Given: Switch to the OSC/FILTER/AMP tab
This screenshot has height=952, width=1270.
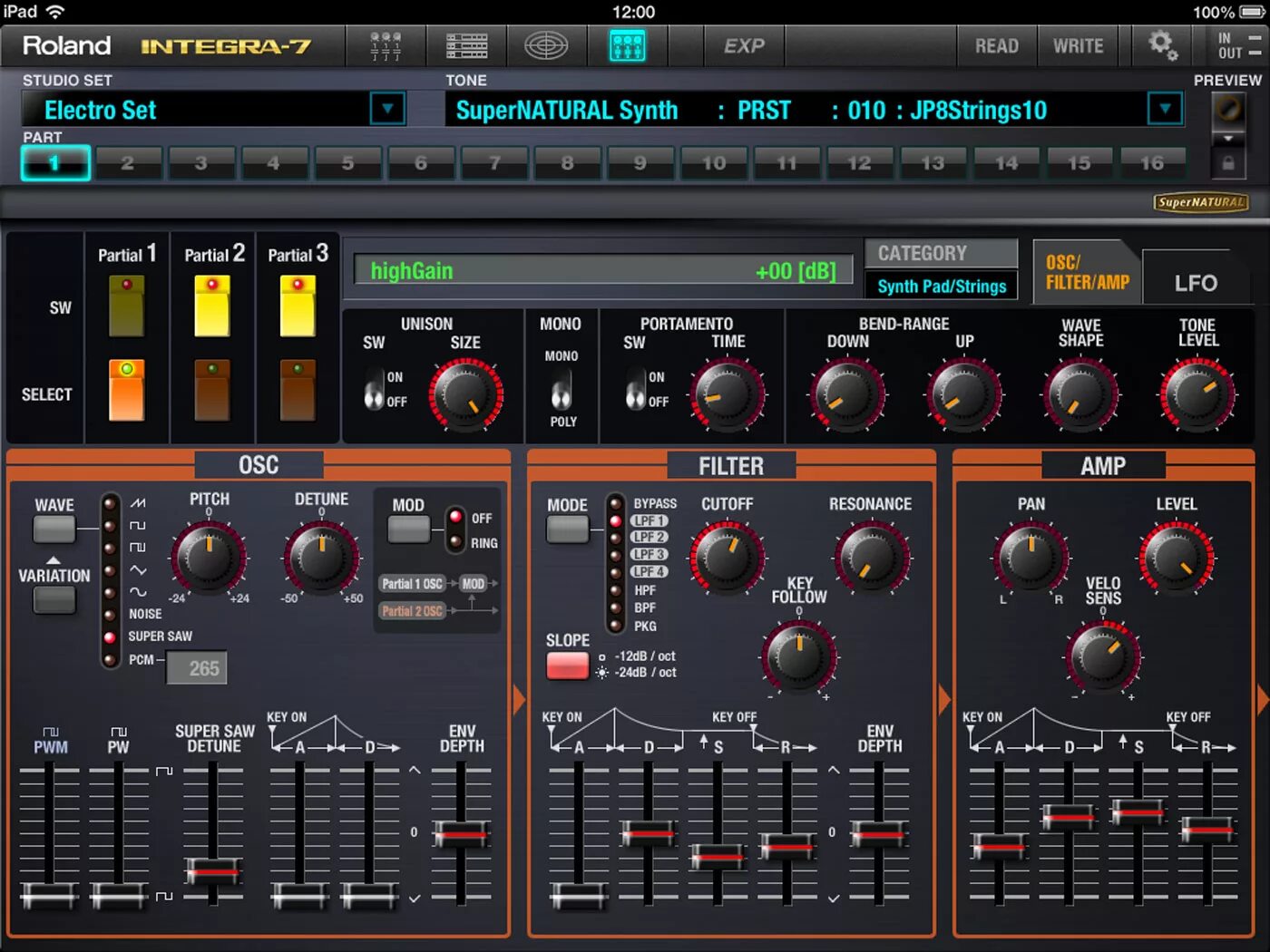Looking at the screenshot, I should pyautogui.click(x=1087, y=272).
